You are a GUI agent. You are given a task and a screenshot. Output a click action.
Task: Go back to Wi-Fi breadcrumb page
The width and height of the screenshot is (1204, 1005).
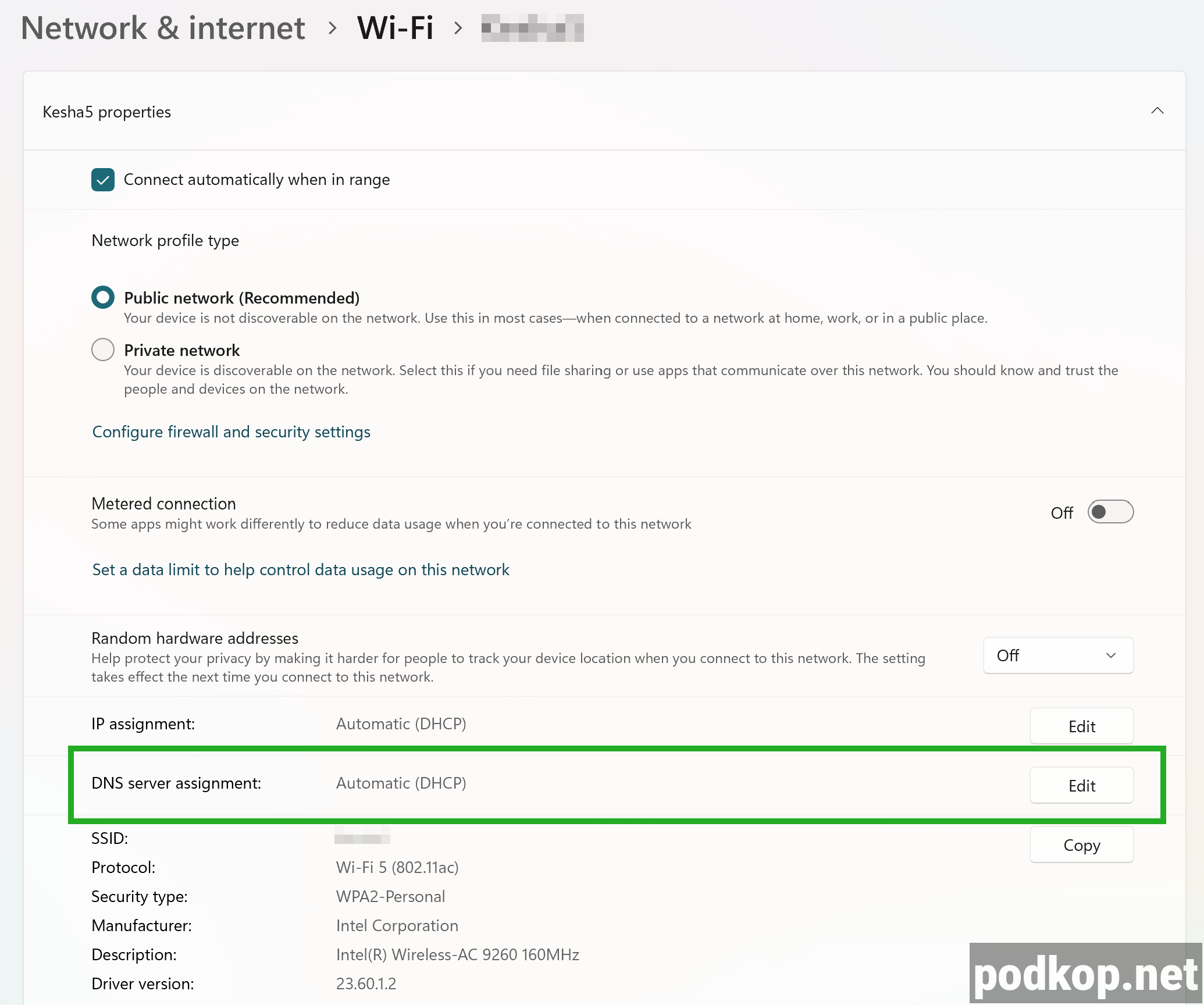pos(396,28)
